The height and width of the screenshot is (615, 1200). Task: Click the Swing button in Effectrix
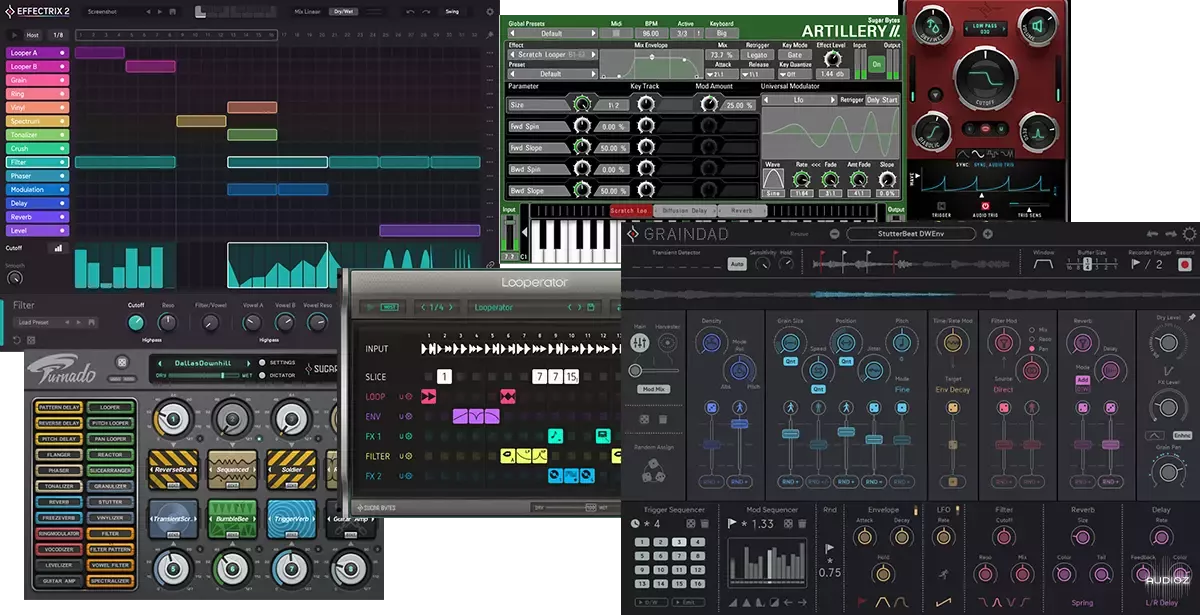pyautogui.click(x=452, y=11)
